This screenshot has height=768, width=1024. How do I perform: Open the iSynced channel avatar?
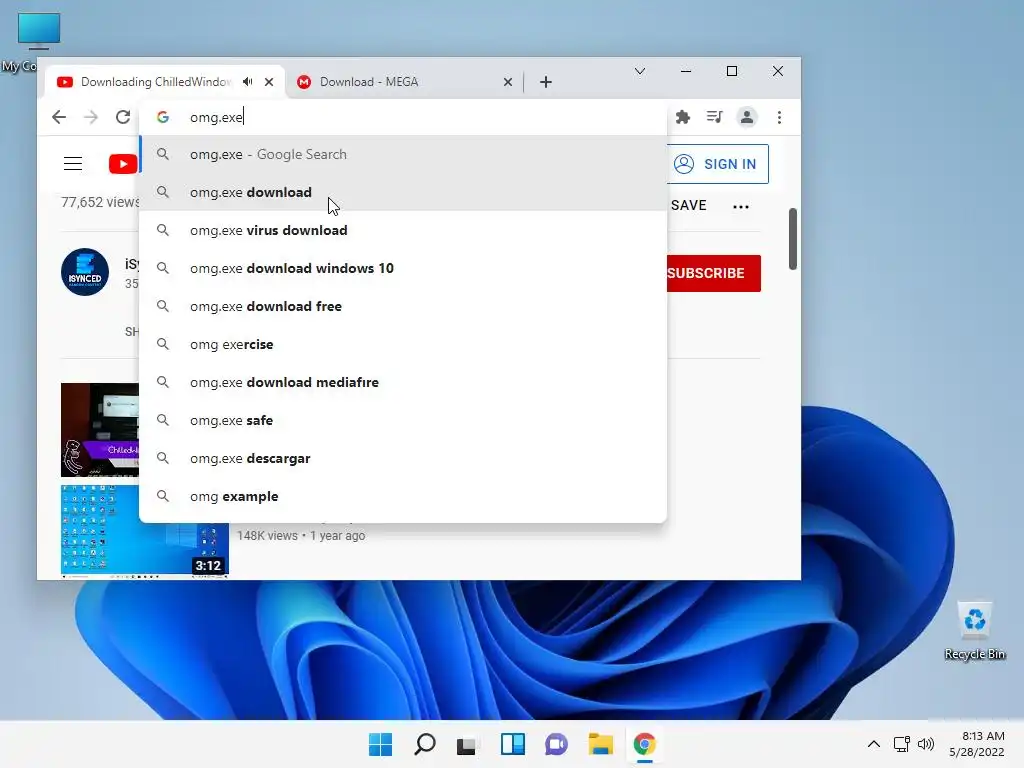85,272
